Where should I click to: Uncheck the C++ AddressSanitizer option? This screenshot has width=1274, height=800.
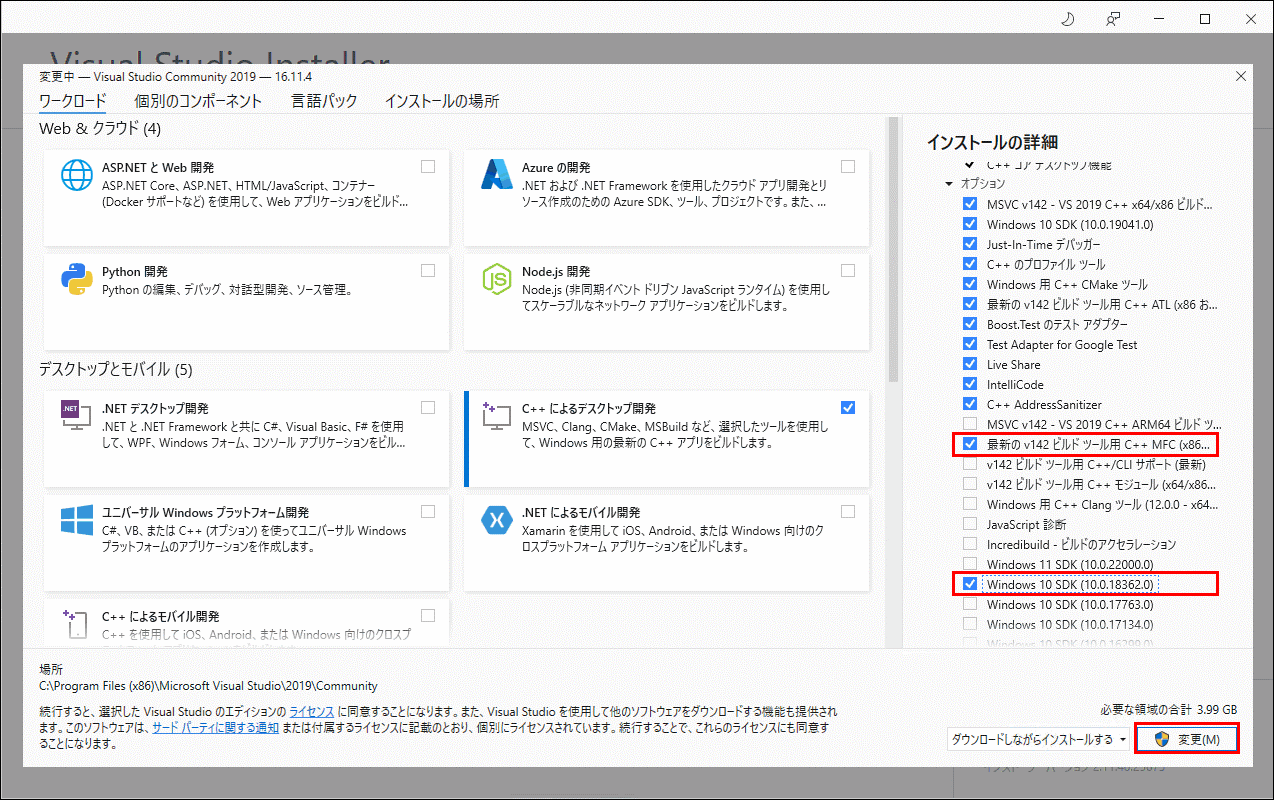(x=969, y=404)
